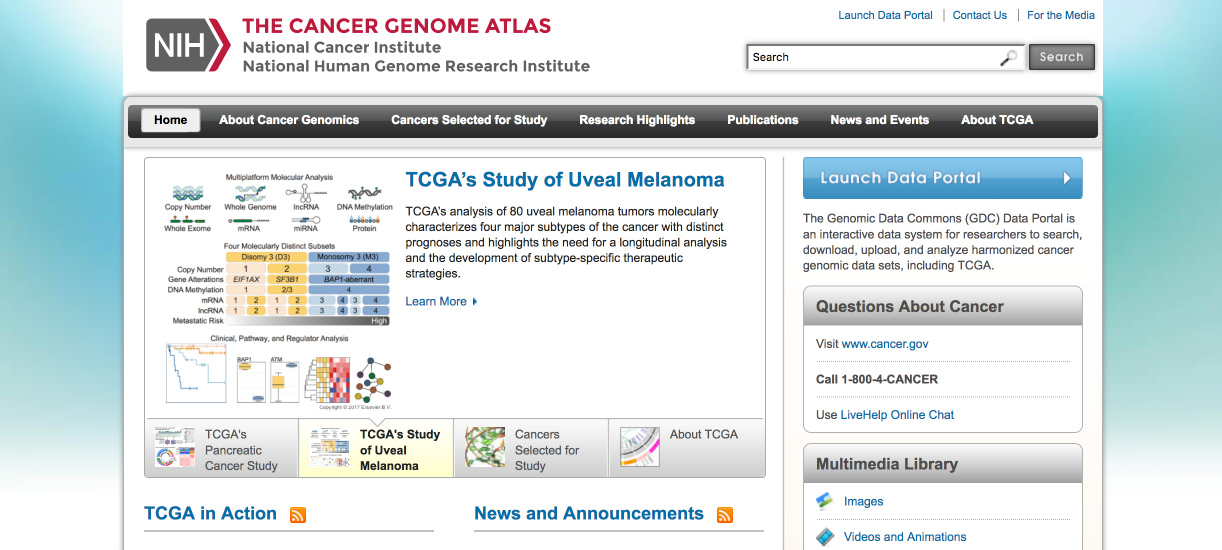
Task: Select the About TCGA slide thumbnail
Action: (640, 447)
